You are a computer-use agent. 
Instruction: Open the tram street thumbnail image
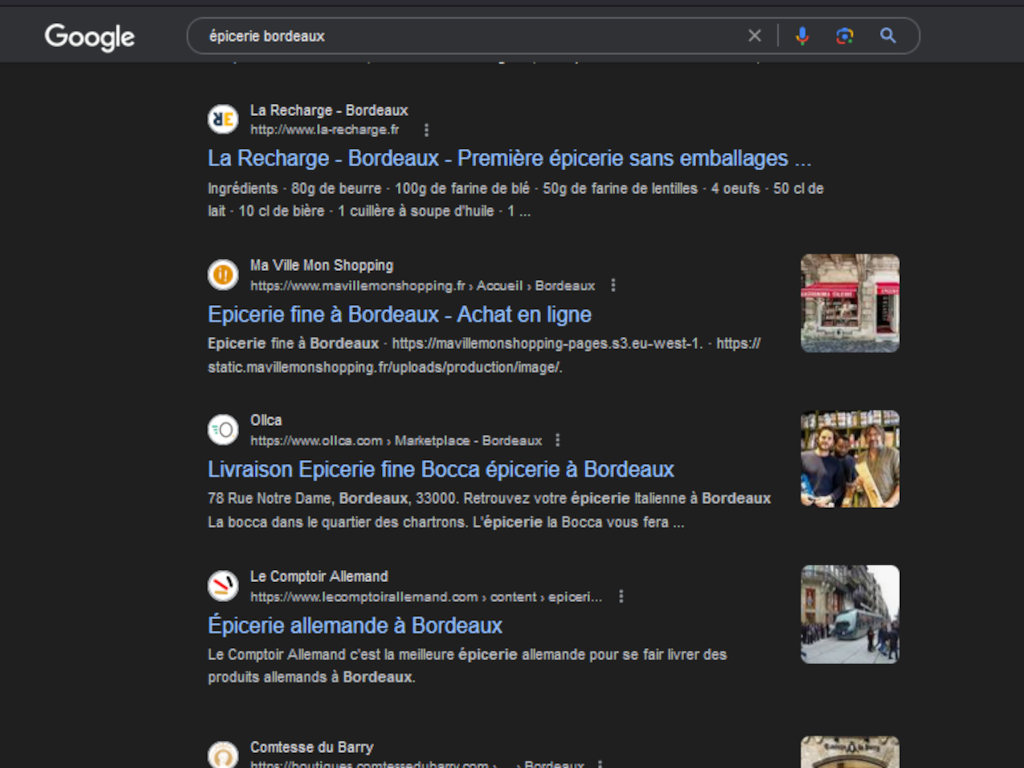coord(850,615)
